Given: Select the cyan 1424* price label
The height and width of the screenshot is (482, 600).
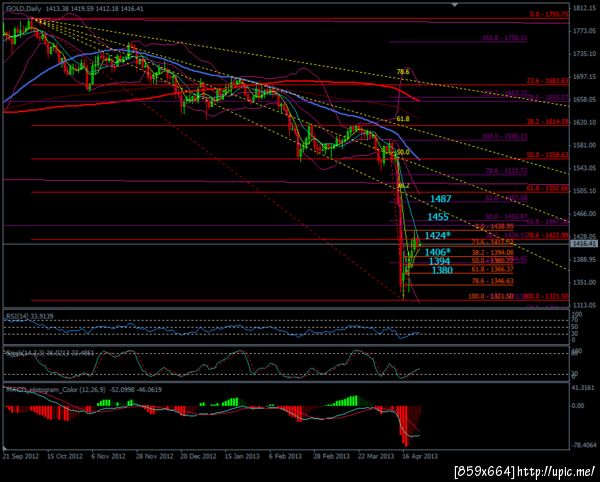Looking at the screenshot, I should (x=436, y=235).
